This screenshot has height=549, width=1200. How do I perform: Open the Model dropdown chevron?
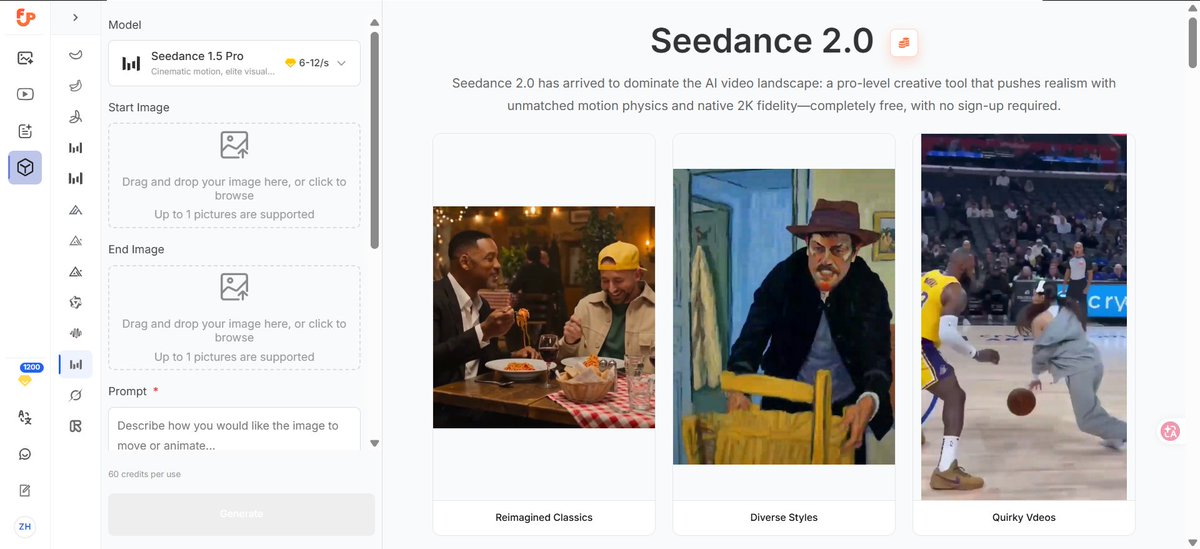342,63
